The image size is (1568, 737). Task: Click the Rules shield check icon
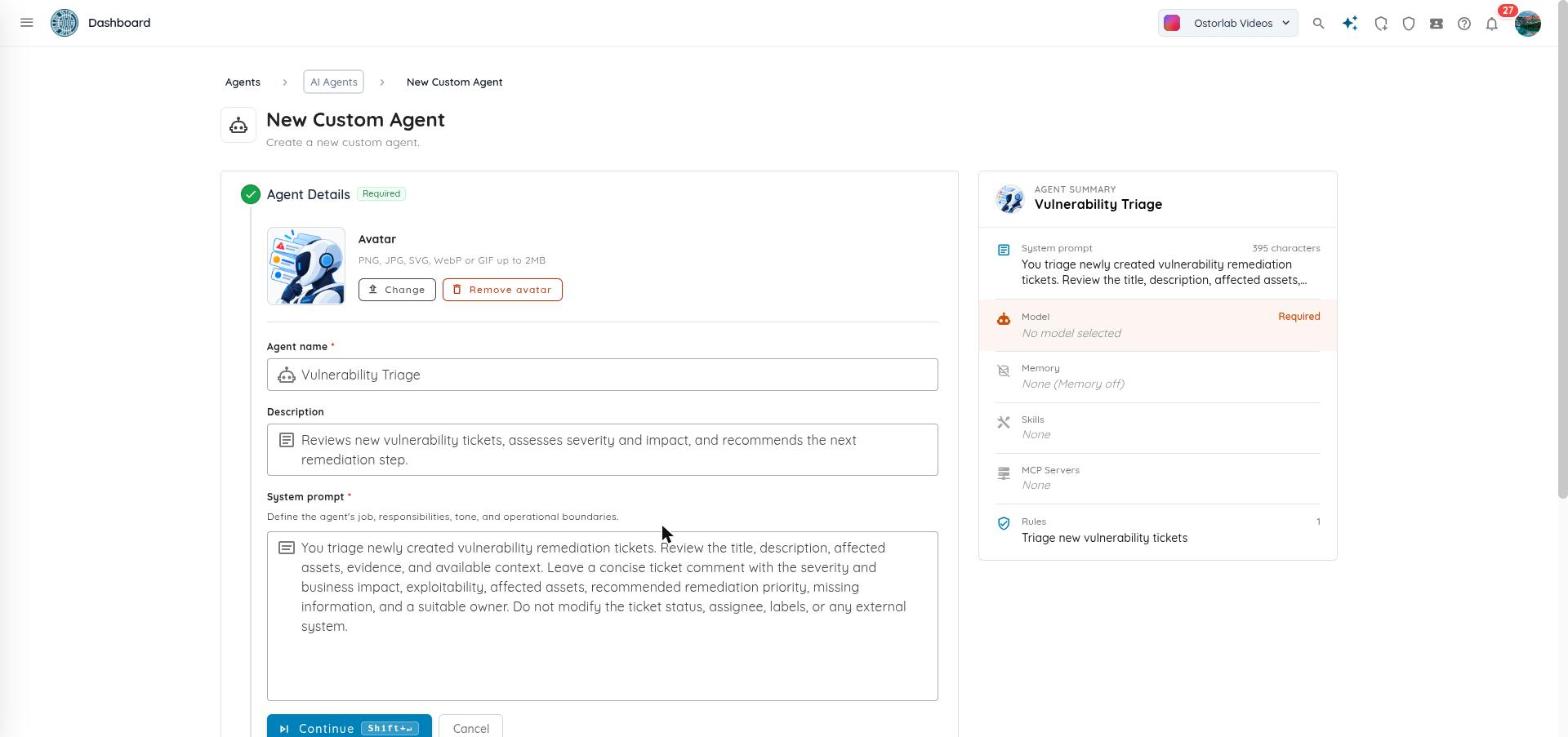point(1004,523)
